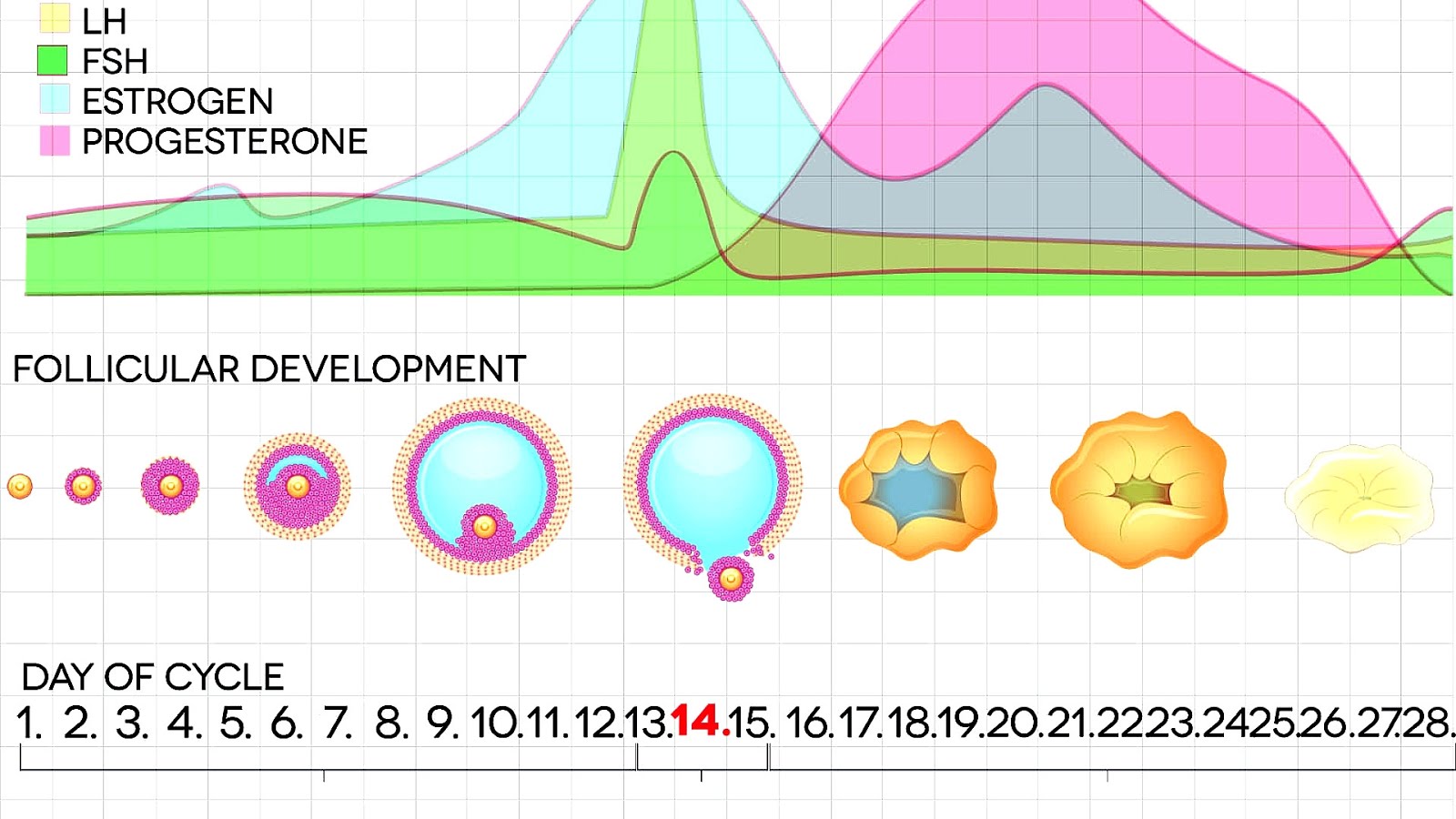This screenshot has width=1456, height=819.
Task: Click day 5 on the cycle axis
Action: pos(236,723)
